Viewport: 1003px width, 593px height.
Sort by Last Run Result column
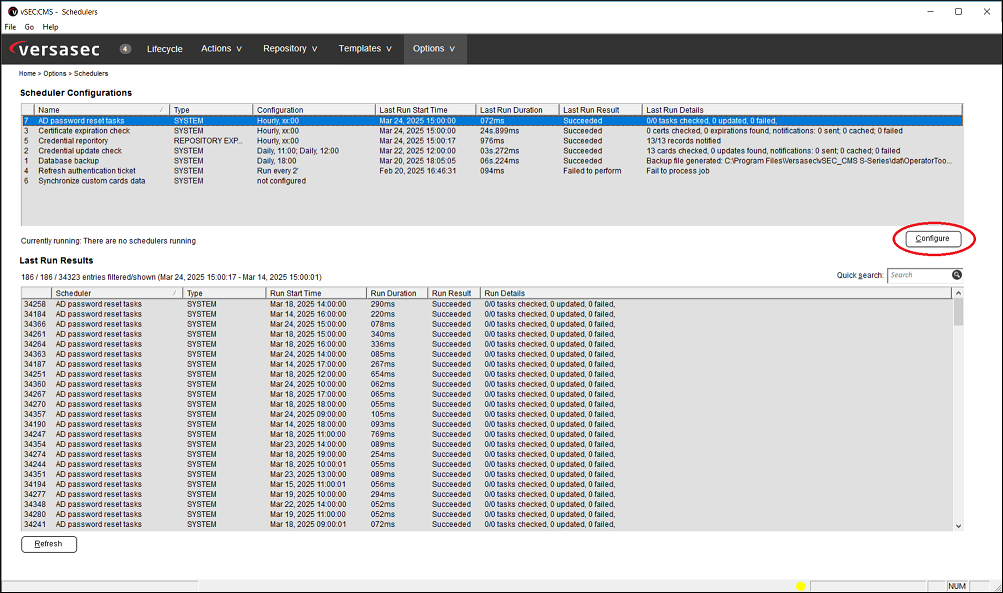click(x=601, y=110)
